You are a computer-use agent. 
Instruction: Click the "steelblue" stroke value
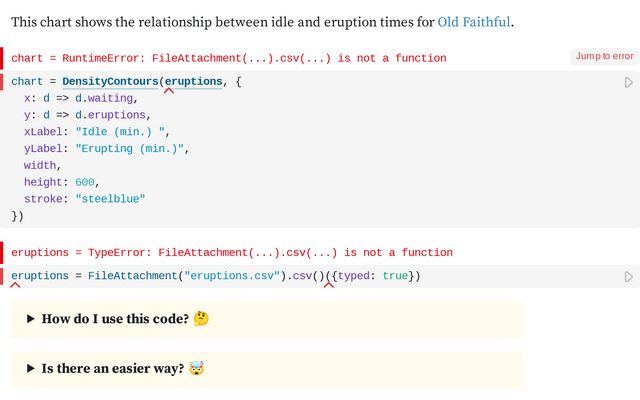point(110,199)
